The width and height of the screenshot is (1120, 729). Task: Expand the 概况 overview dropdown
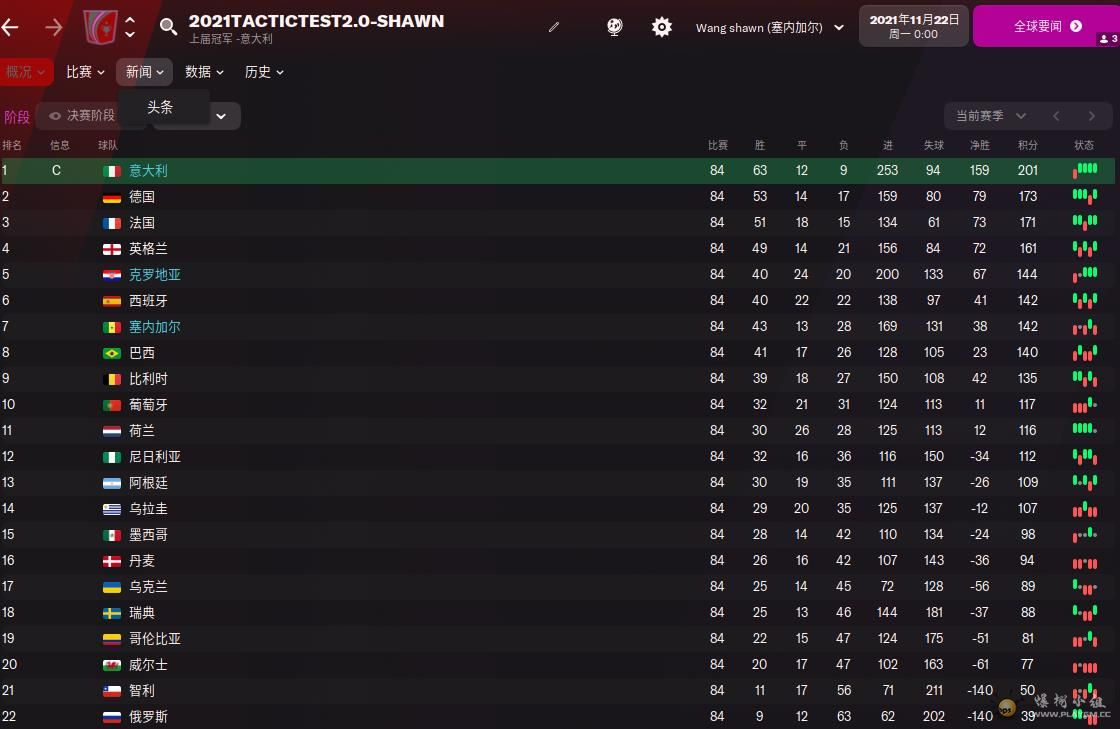pyautogui.click(x=26, y=72)
